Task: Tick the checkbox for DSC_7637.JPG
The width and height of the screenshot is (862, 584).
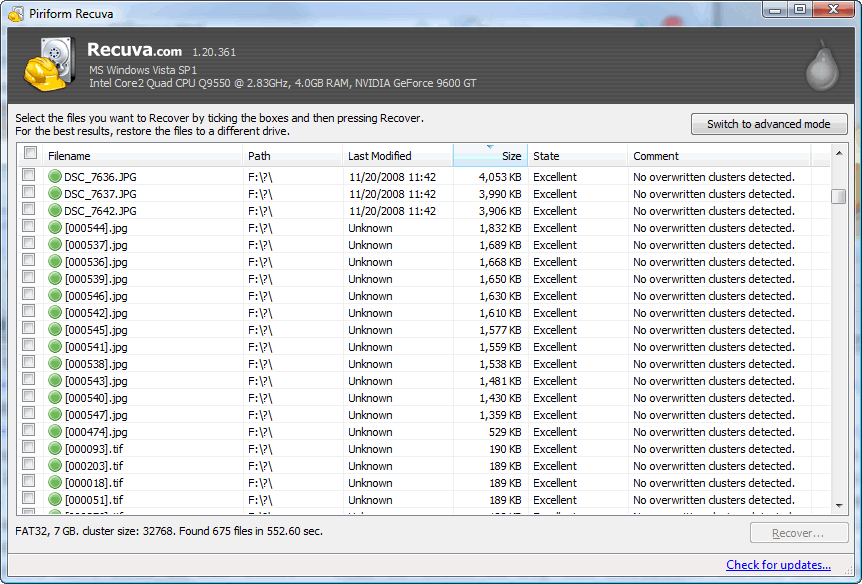Action: click(x=29, y=192)
